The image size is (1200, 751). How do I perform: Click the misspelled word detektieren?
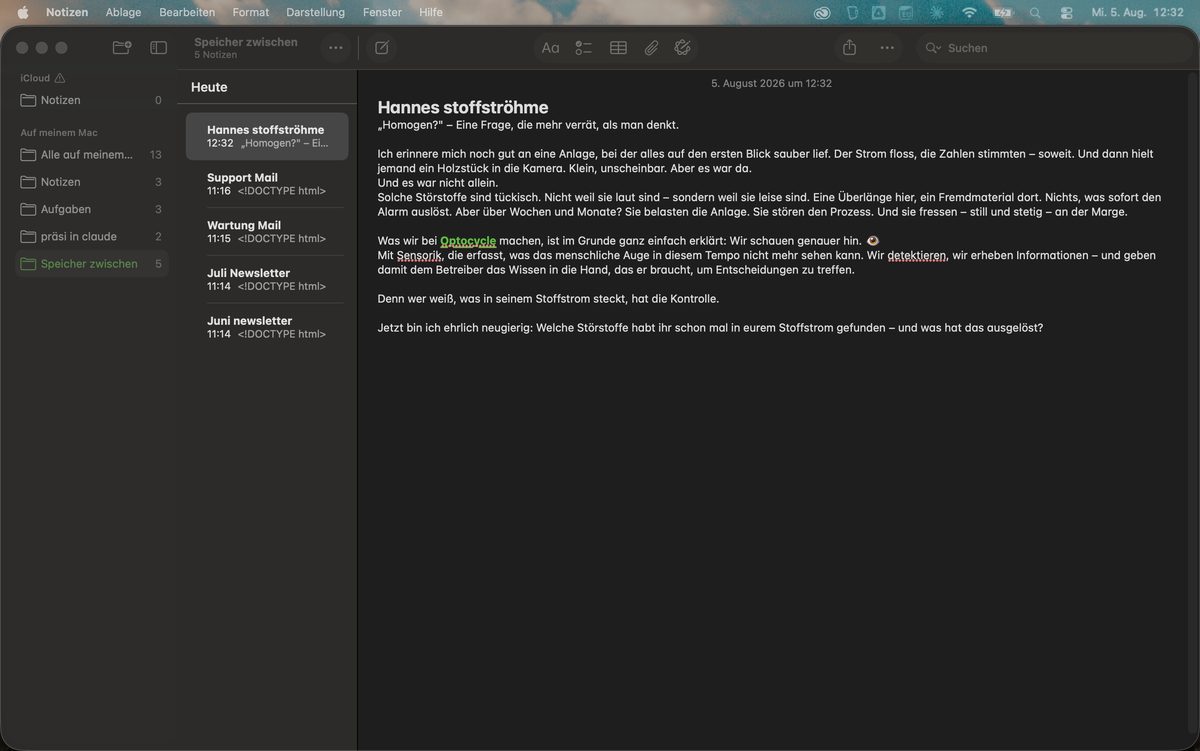coord(916,255)
